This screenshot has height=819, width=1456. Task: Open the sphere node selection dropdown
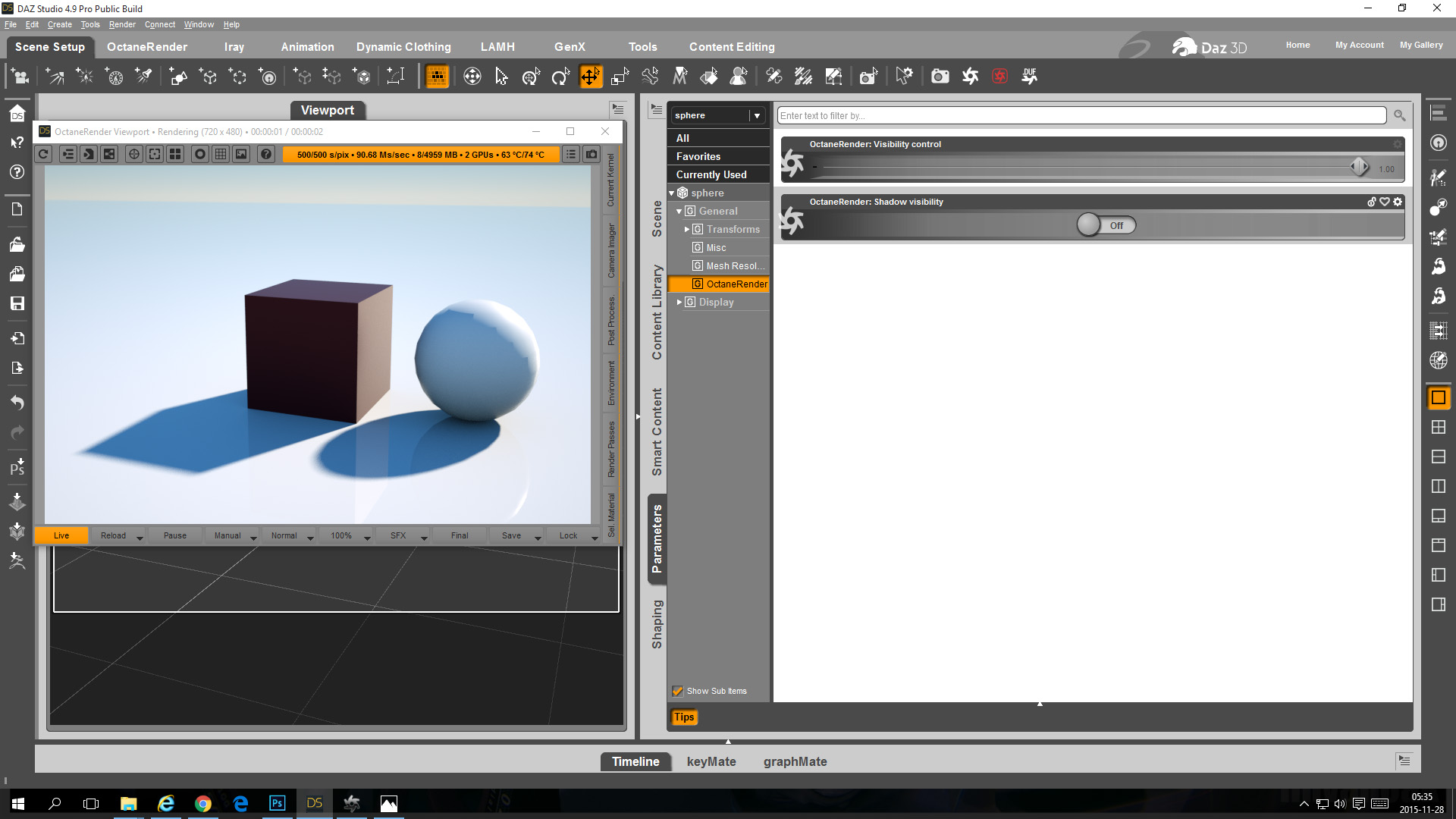coord(756,115)
